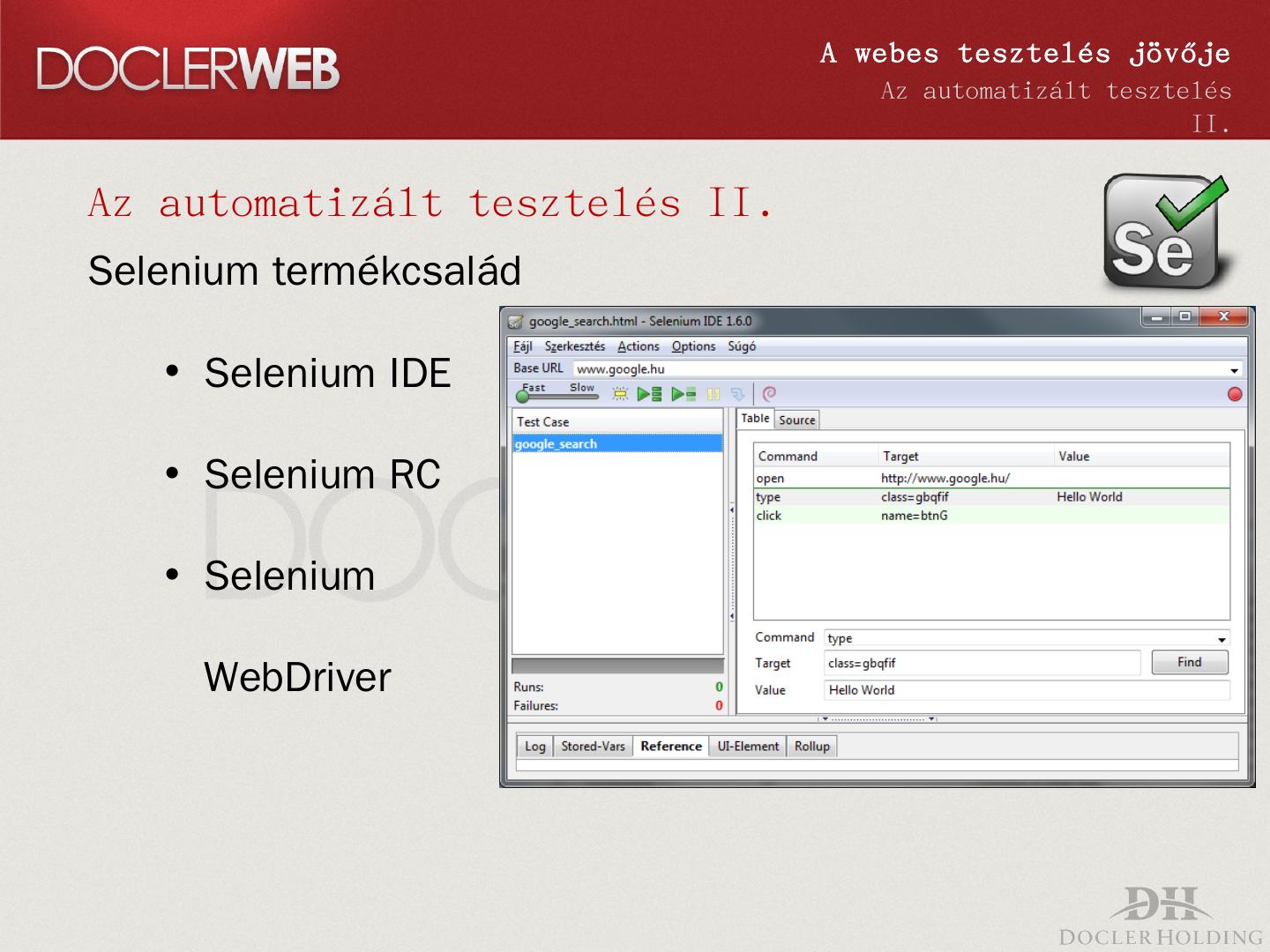
Task: Click the 'Selenium termékcsalád' subtitle
Action: coord(304,271)
